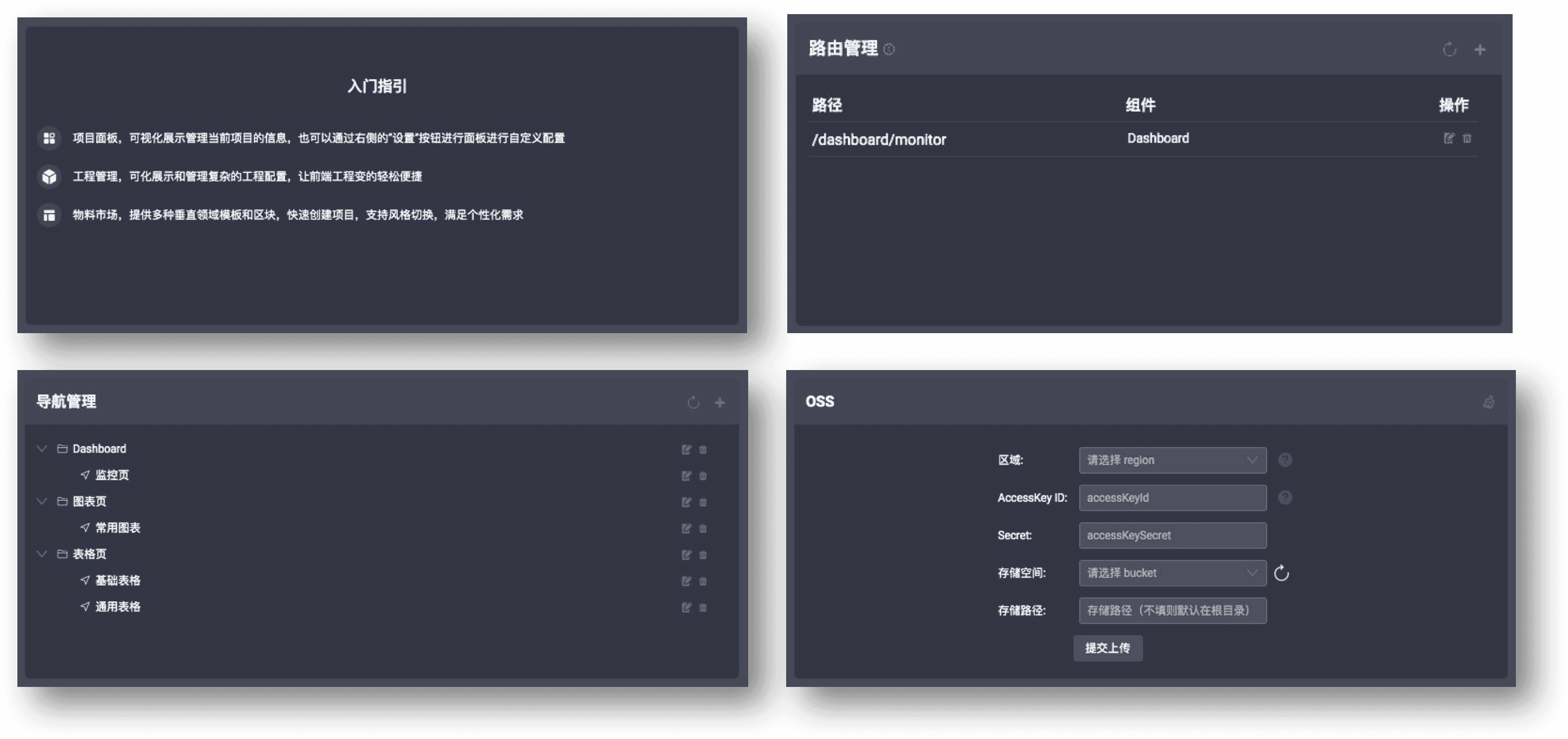Viewport: 1568px width, 739px height.
Task: Open help tooltip next to AccessKey ID
Action: (1285, 498)
